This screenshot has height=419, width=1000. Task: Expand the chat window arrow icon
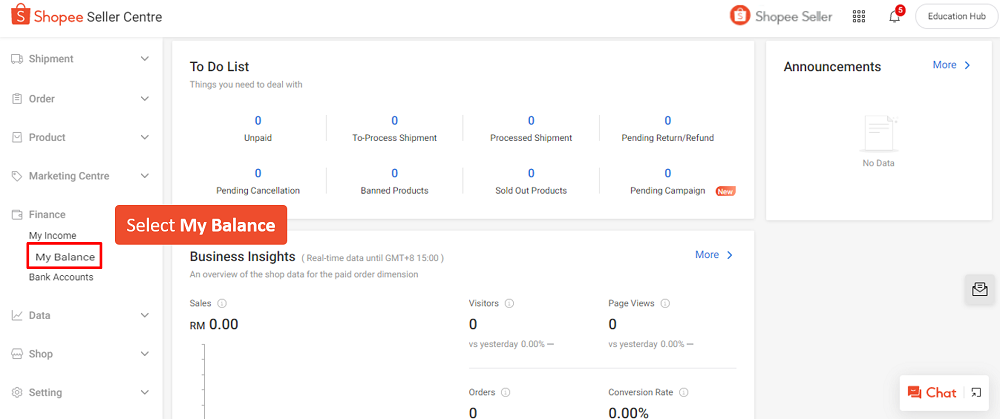[x=976, y=393]
